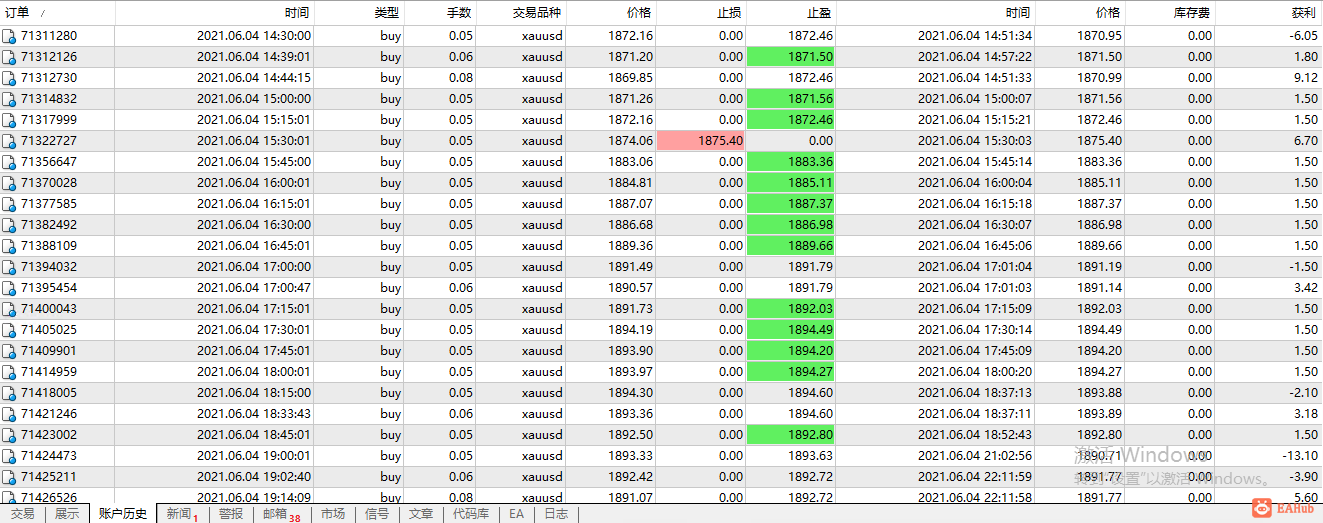Click the order icon for 71400043
Viewport: 1323px width, 523px height.
click(x=9, y=309)
